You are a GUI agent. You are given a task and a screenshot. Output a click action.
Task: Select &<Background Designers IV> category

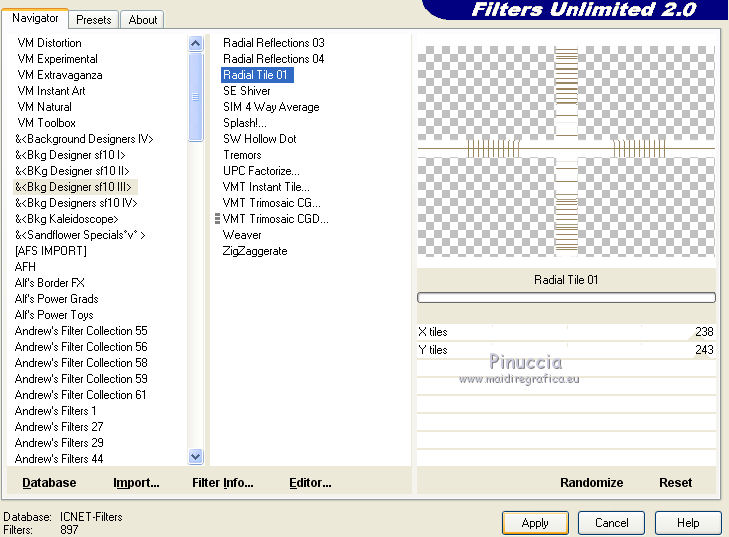84,139
